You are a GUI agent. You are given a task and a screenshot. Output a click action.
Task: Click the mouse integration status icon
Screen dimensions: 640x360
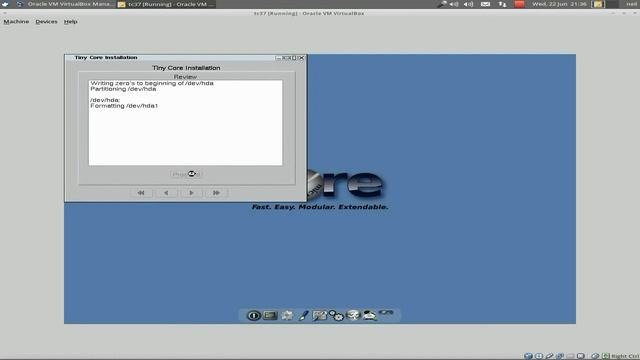[x=595, y=356]
